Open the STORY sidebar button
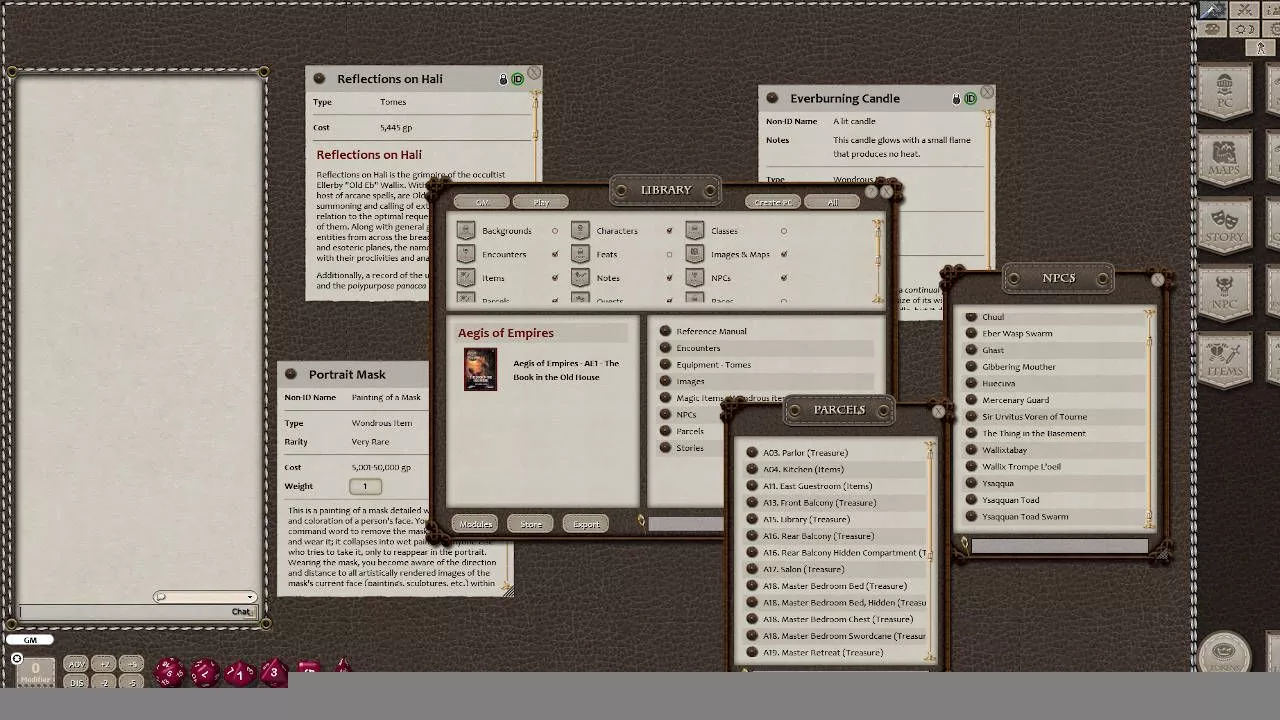The height and width of the screenshot is (720, 1280). (x=1224, y=228)
